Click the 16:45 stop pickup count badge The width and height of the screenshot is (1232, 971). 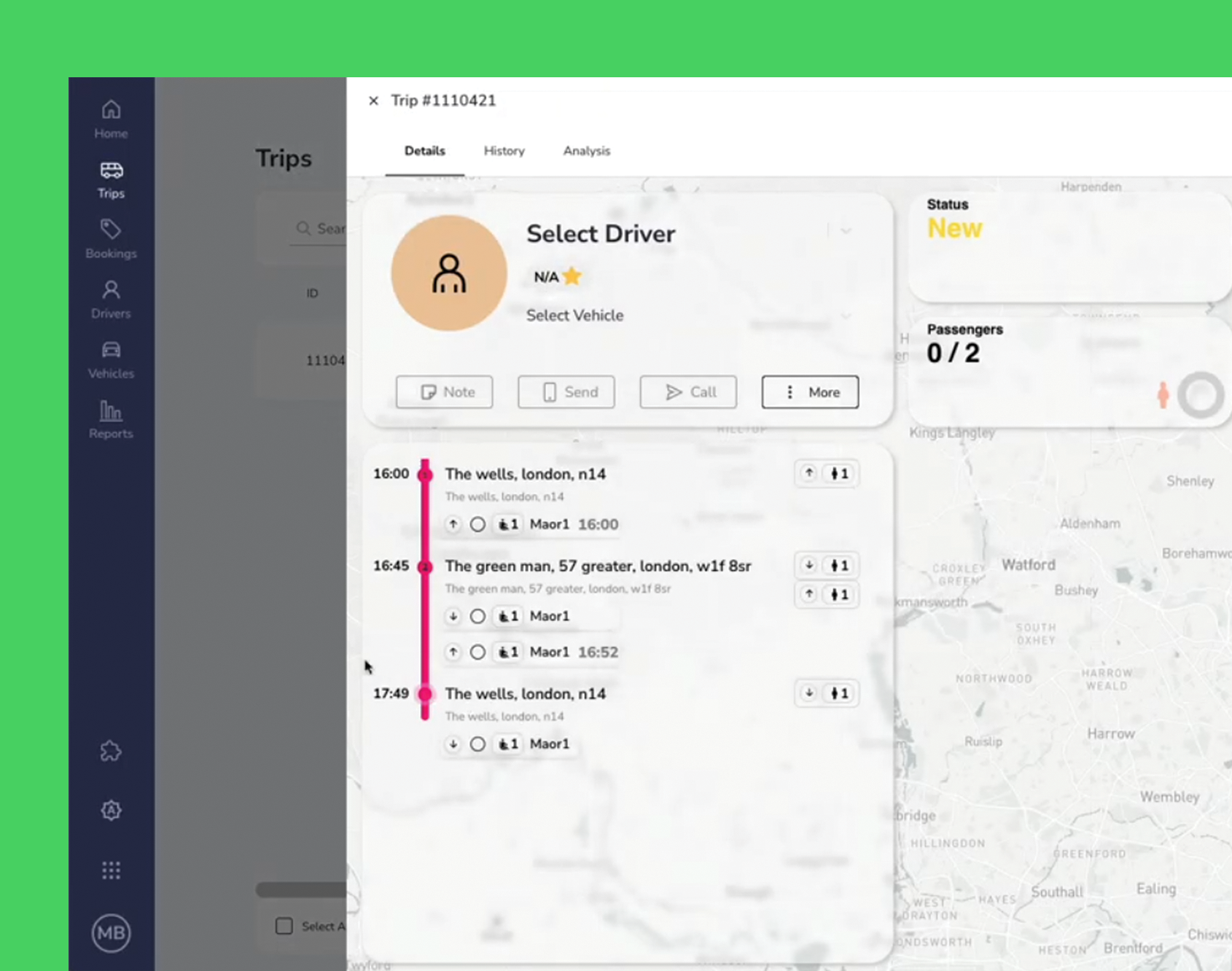pos(826,595)
